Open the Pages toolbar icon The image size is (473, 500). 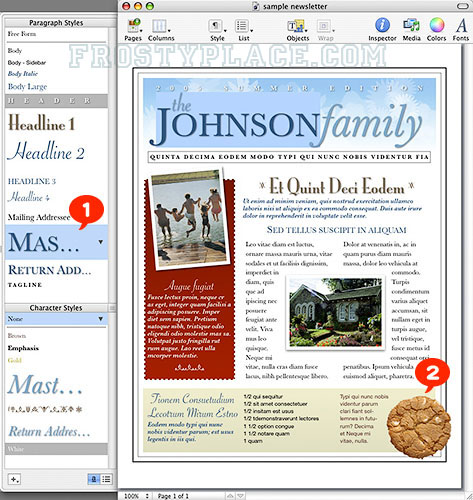[133, 30]
